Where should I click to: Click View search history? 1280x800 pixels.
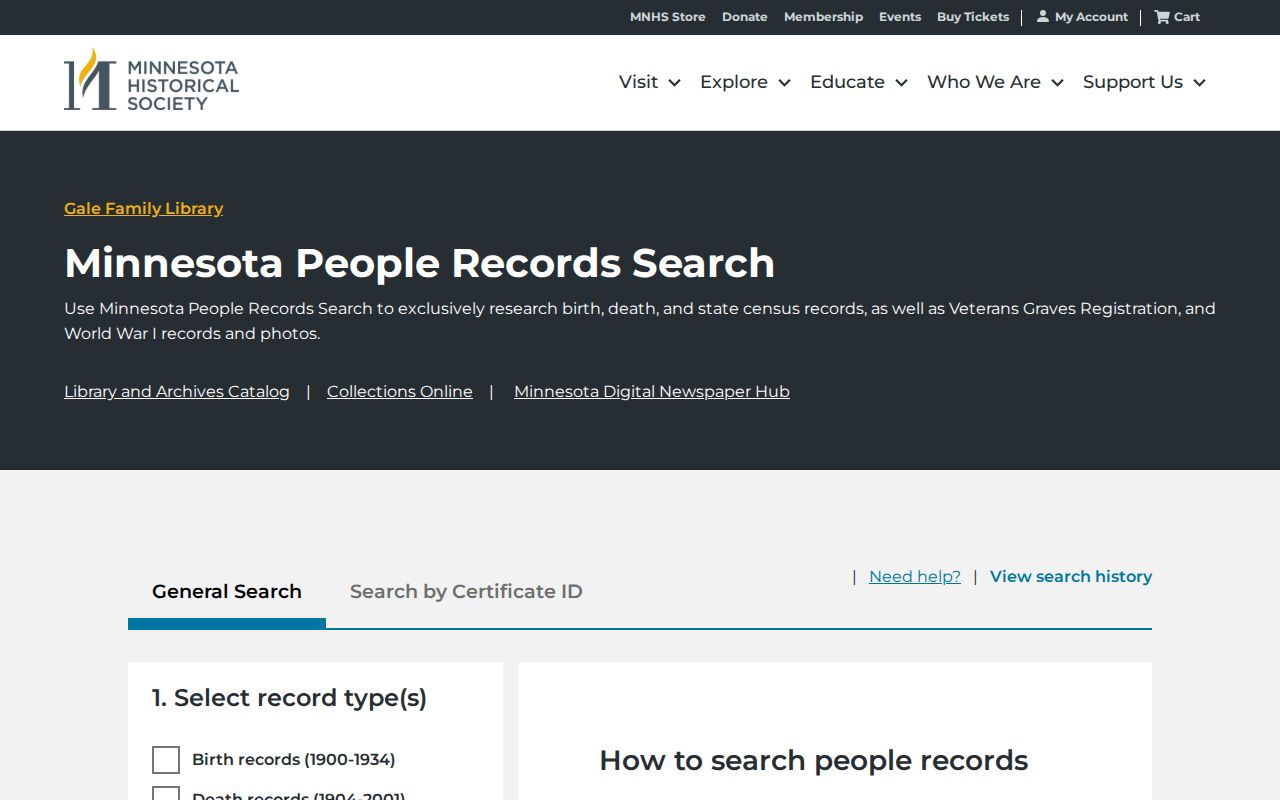point(1071,576)
